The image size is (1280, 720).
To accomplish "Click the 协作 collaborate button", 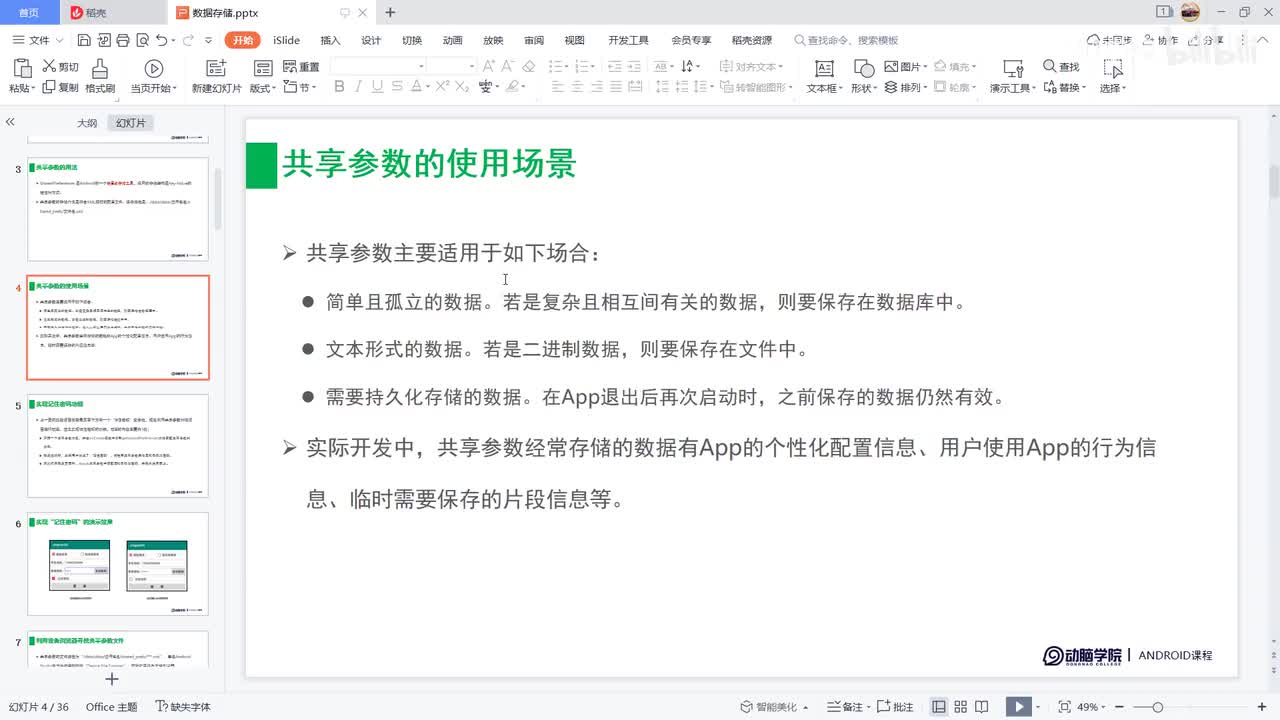I will tap(1160, 40).
